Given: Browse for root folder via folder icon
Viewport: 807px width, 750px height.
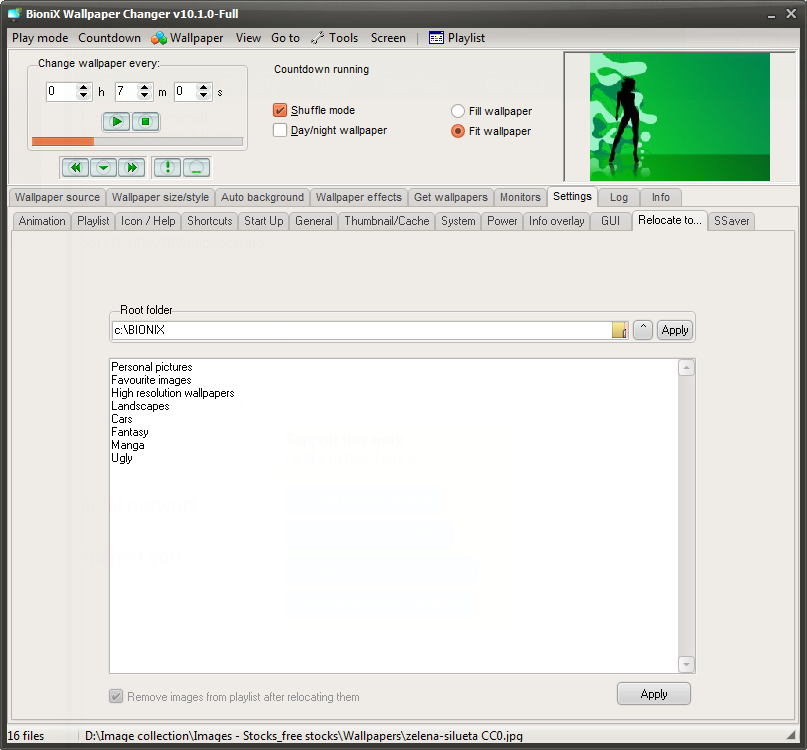Looking at the screenshot, I should click(620, 330).
